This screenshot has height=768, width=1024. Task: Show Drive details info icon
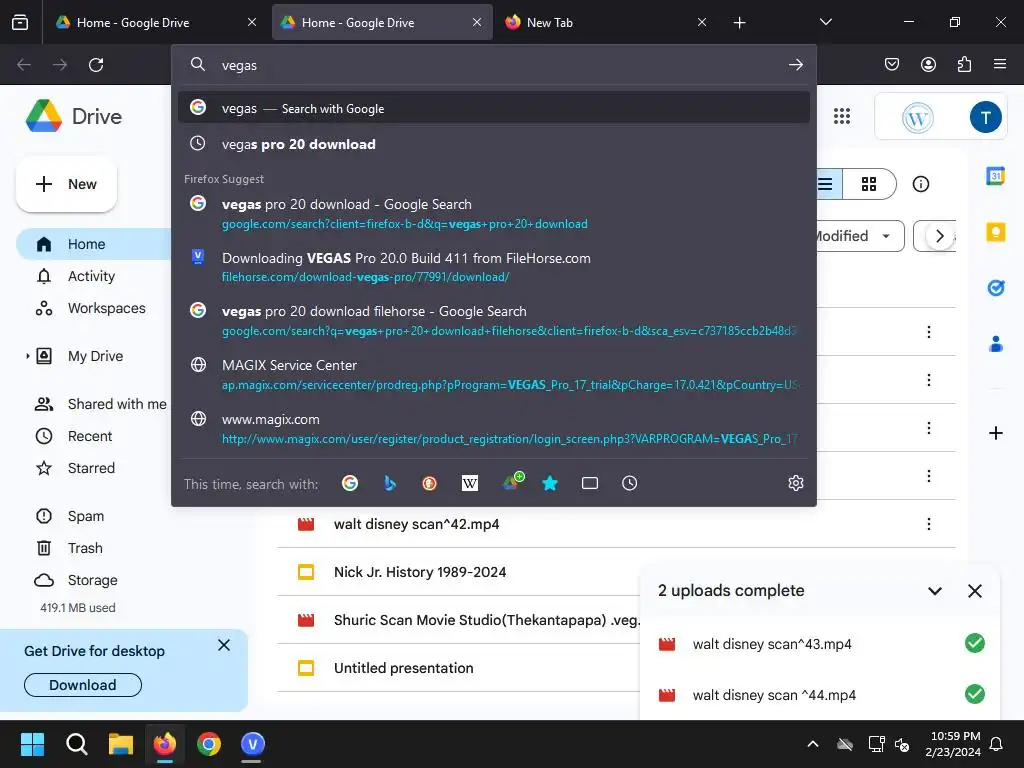[x=921, y=184]
